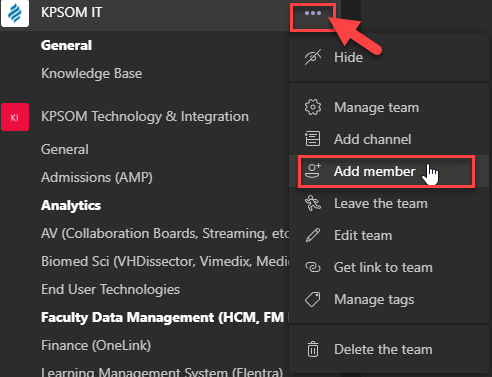The height and width of the screenshot is (377, 492).
Task: Open the Finance (OneLink) channel
Action: tap(96, 345)
